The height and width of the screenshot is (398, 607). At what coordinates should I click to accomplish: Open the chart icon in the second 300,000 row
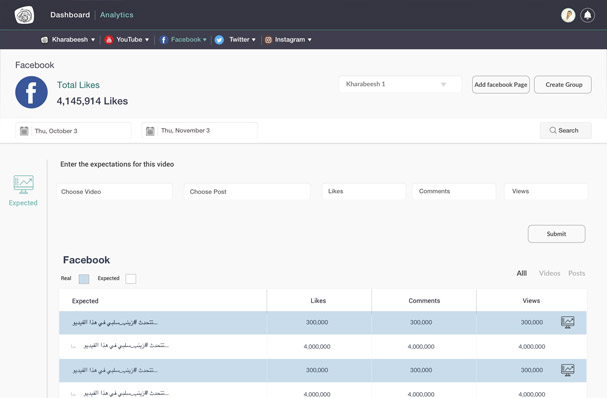tap(568, 370)
